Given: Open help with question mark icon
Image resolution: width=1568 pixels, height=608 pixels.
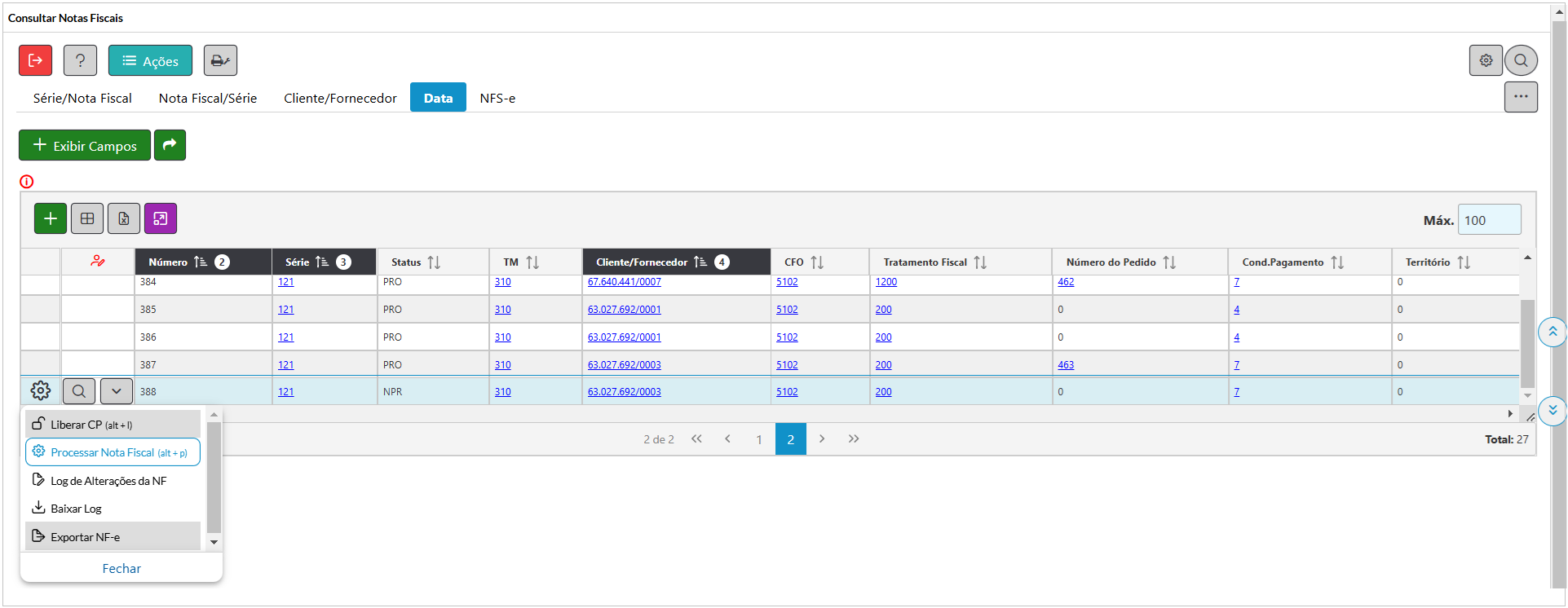Looking at the screenshot, I should coord(80,60).
